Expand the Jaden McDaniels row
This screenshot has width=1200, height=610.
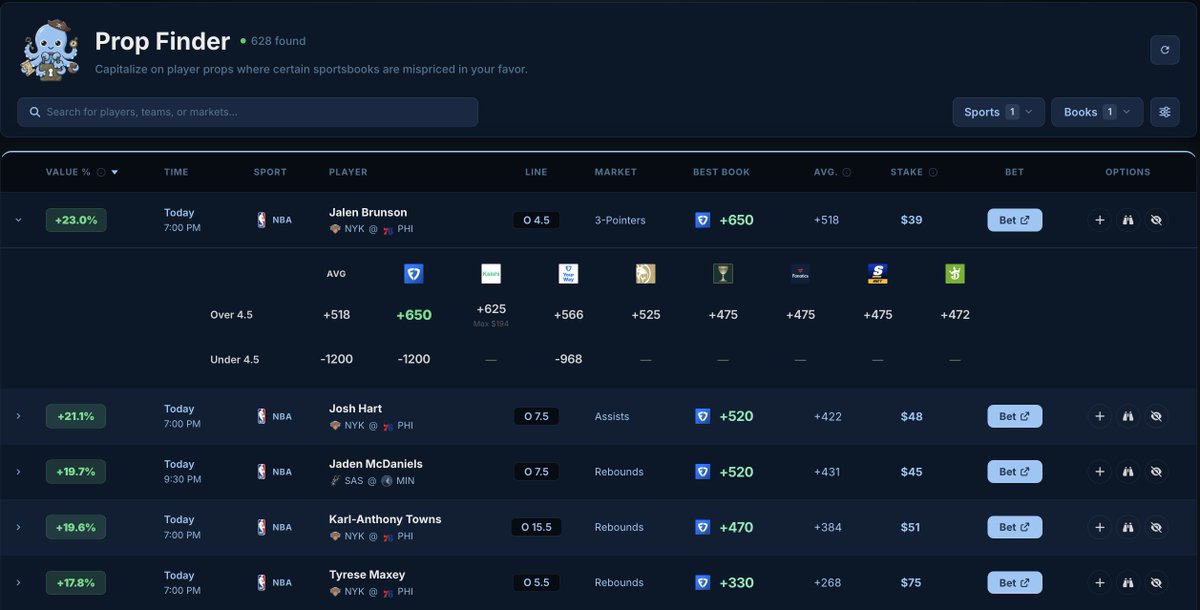click(x=18, y=472)
